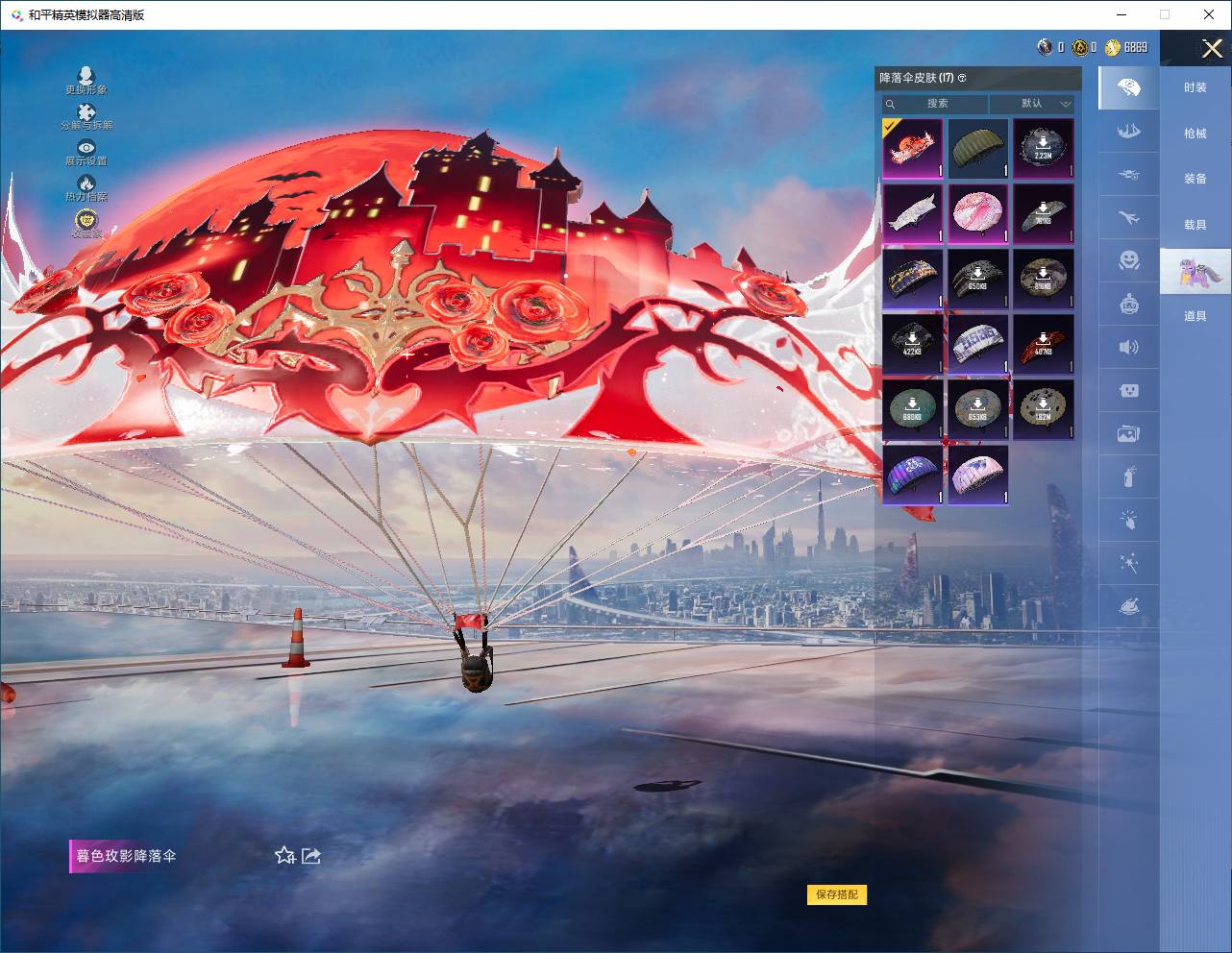Favorite the parachute with the star icon
The width and height of the screenshot is (1232, 953).
pyautogui.click(x=284, y=855)
